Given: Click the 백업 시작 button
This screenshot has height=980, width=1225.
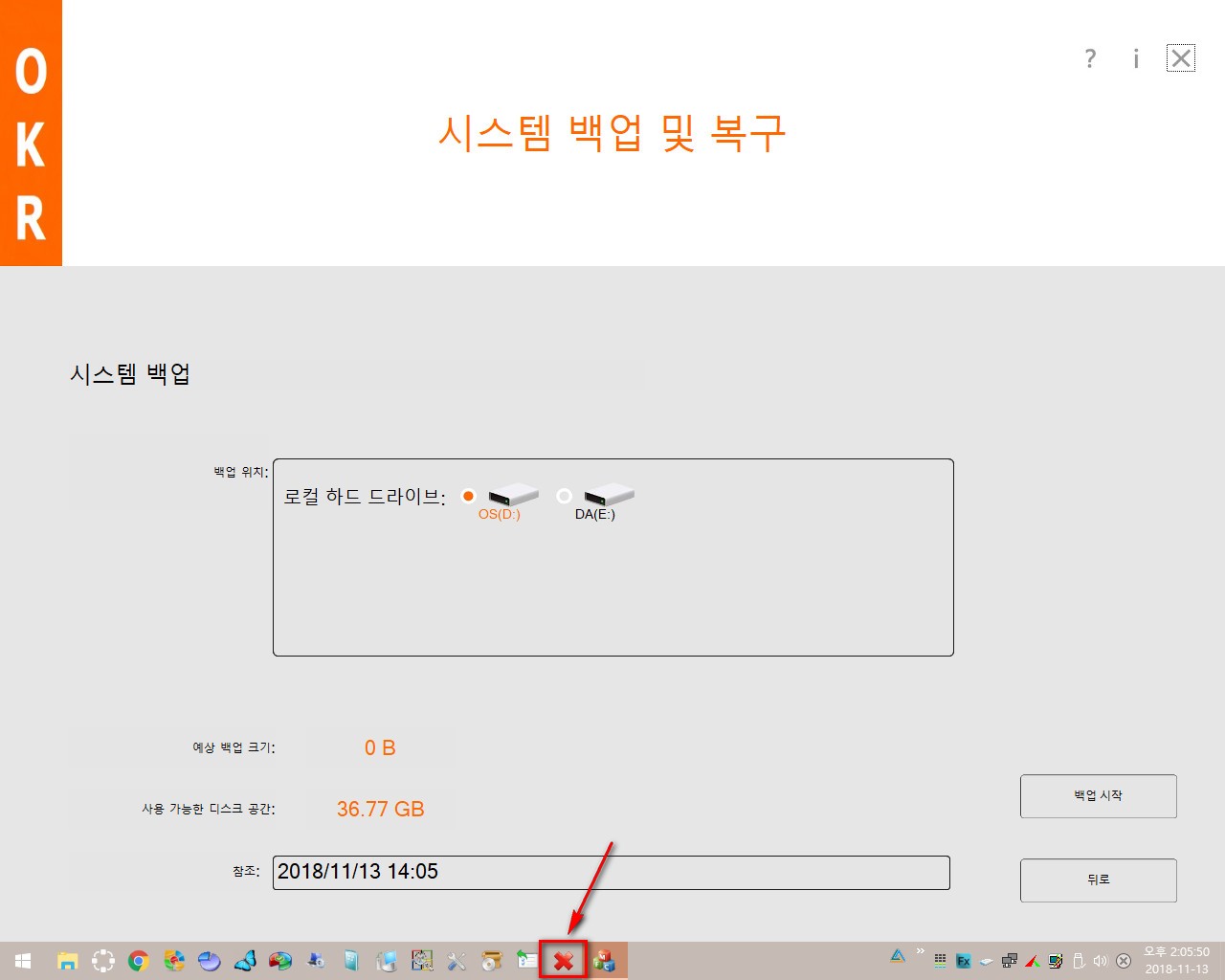Looking at the screenshot, I should [1098, 796].
